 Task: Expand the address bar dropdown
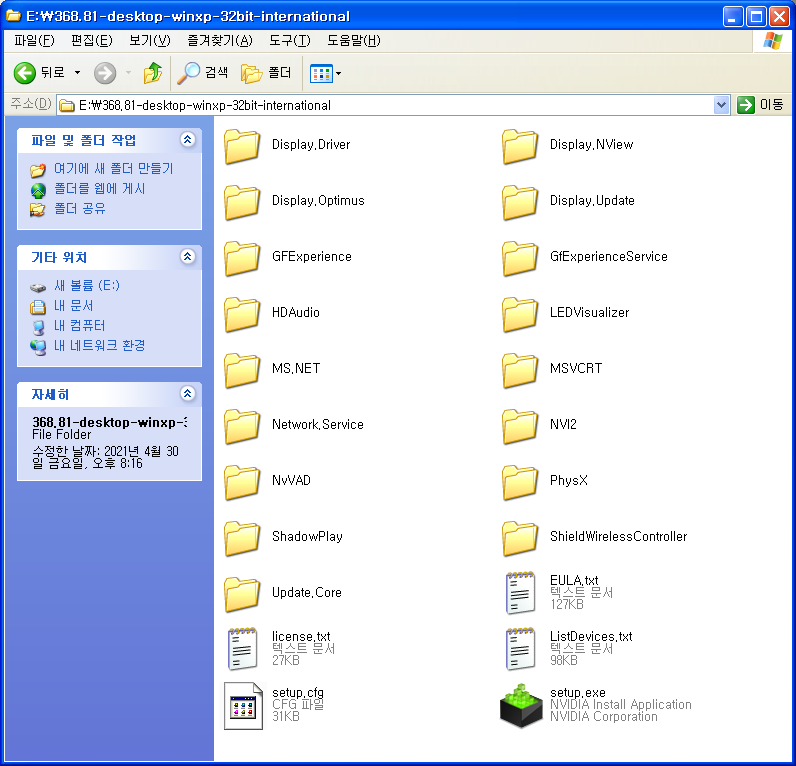[721, 105]
